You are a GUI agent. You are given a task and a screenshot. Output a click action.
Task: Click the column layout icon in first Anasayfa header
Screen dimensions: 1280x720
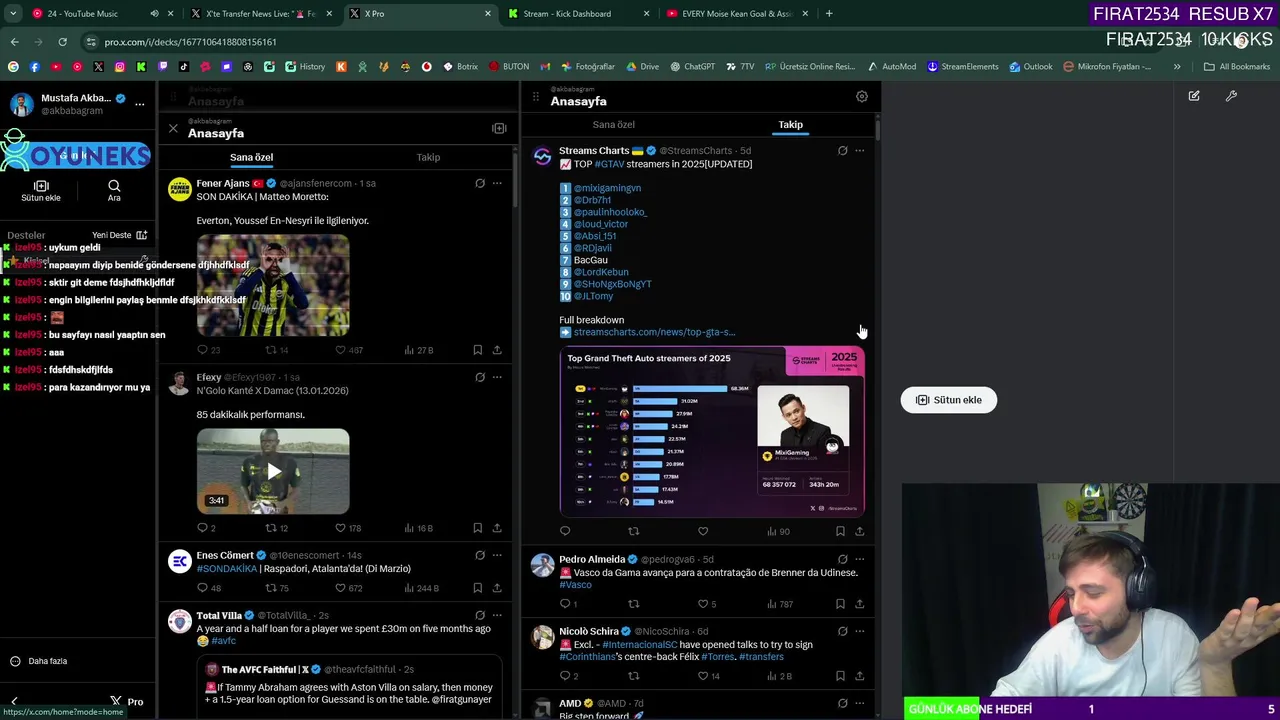(x=499, y=128)
